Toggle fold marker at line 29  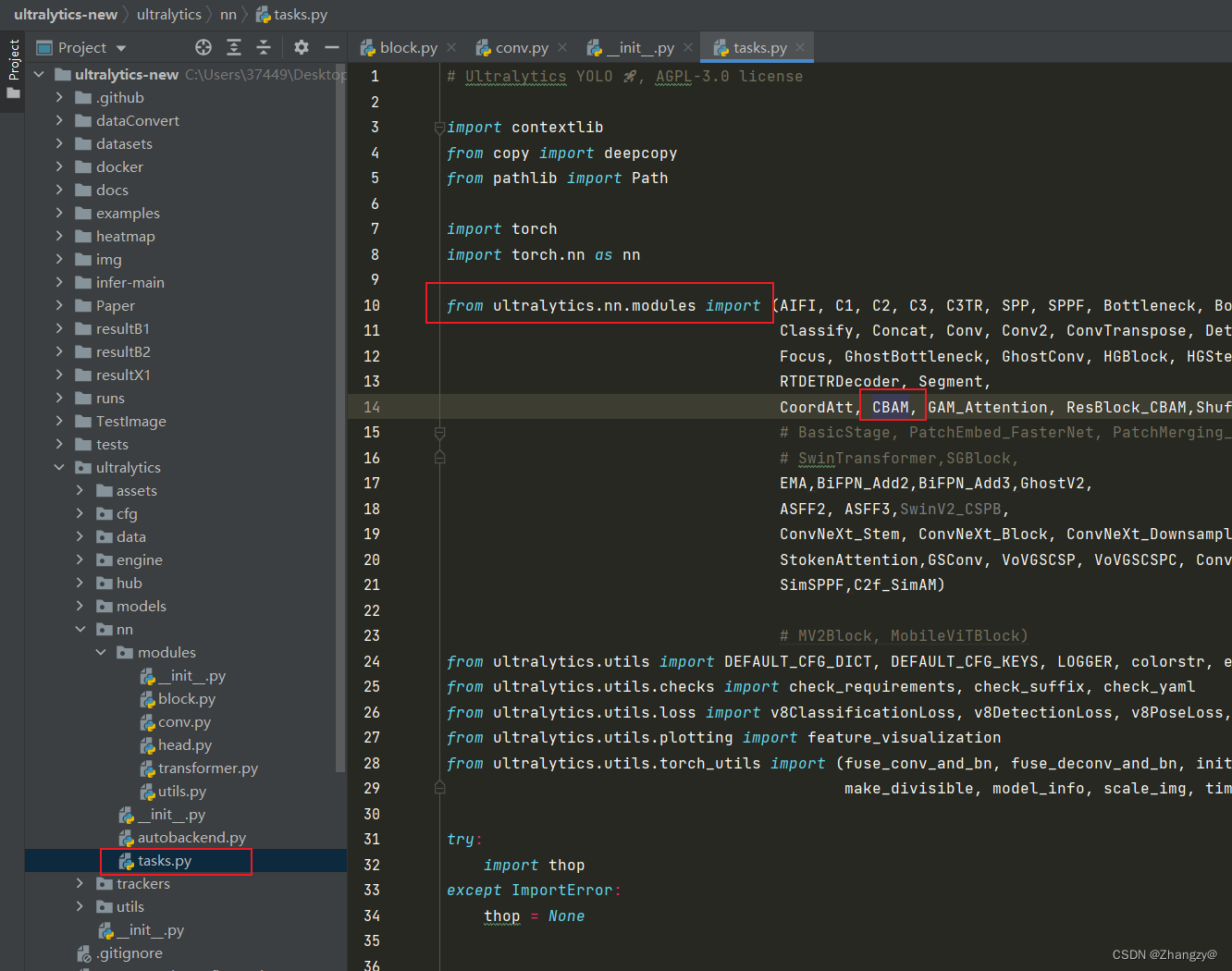click(x=439, y=788)
